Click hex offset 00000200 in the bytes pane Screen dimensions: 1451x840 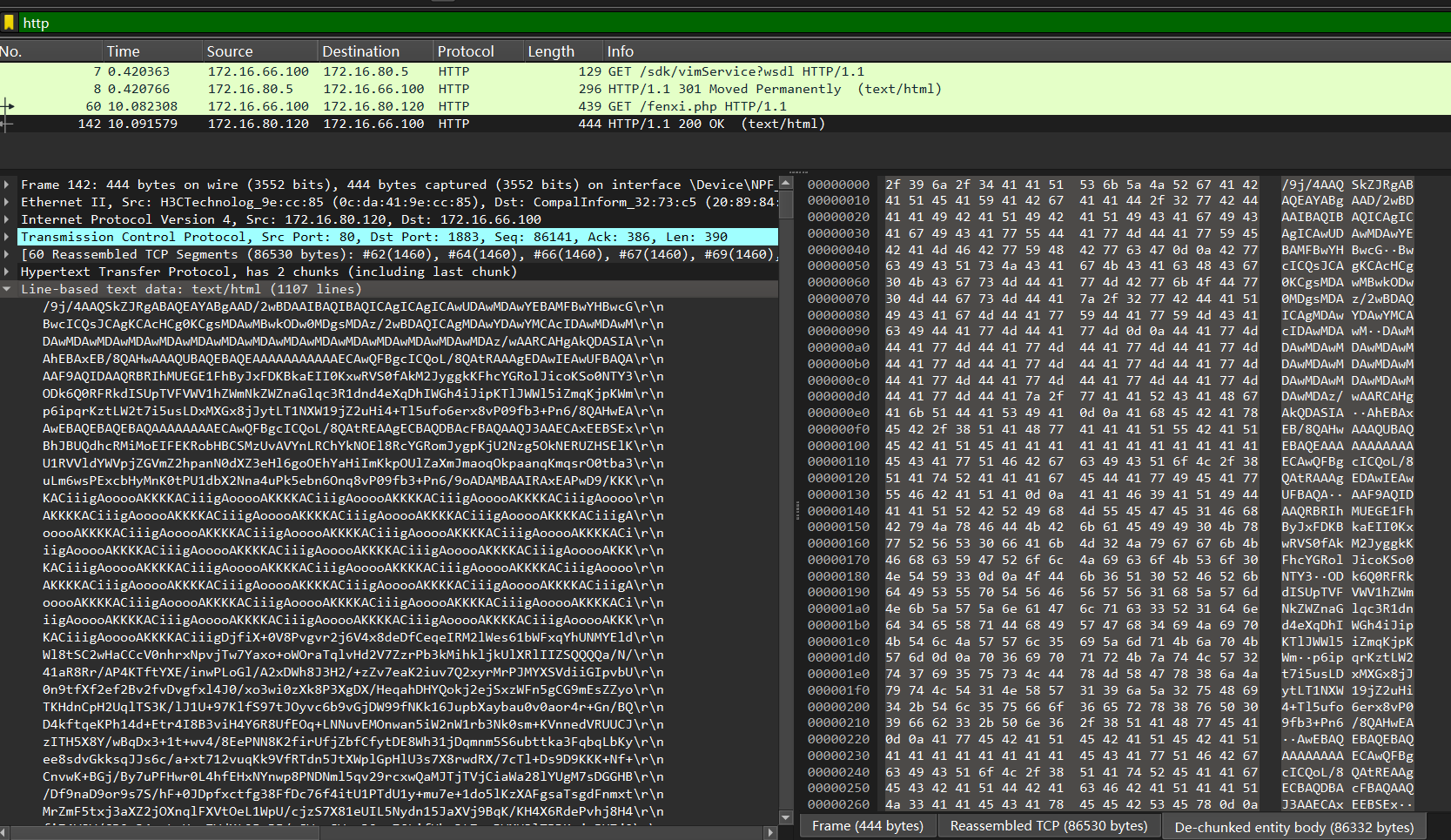[x=838, y=707]
